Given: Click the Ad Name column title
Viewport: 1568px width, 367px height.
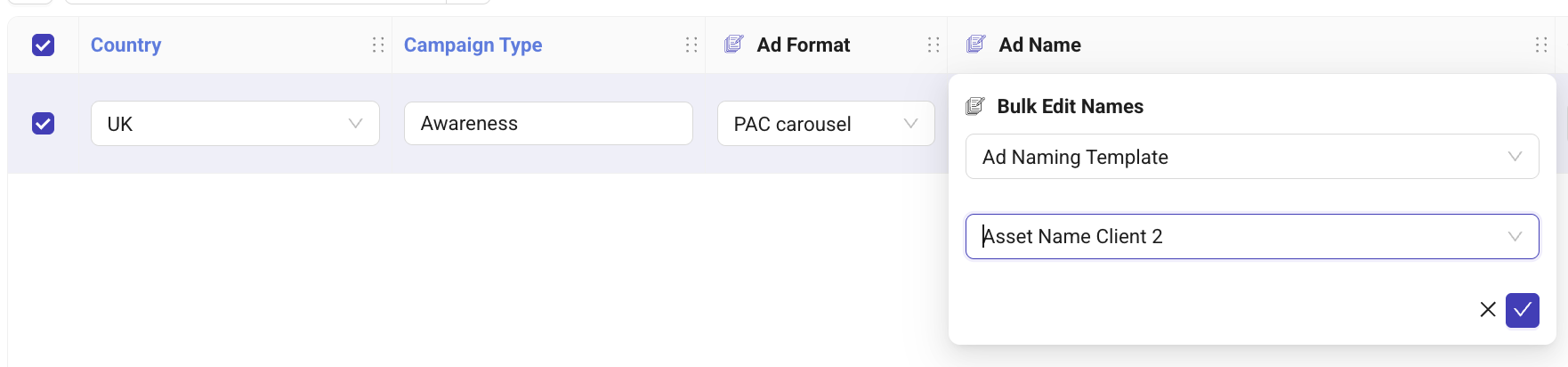Looking at the screenshot, I should 1039,45.
